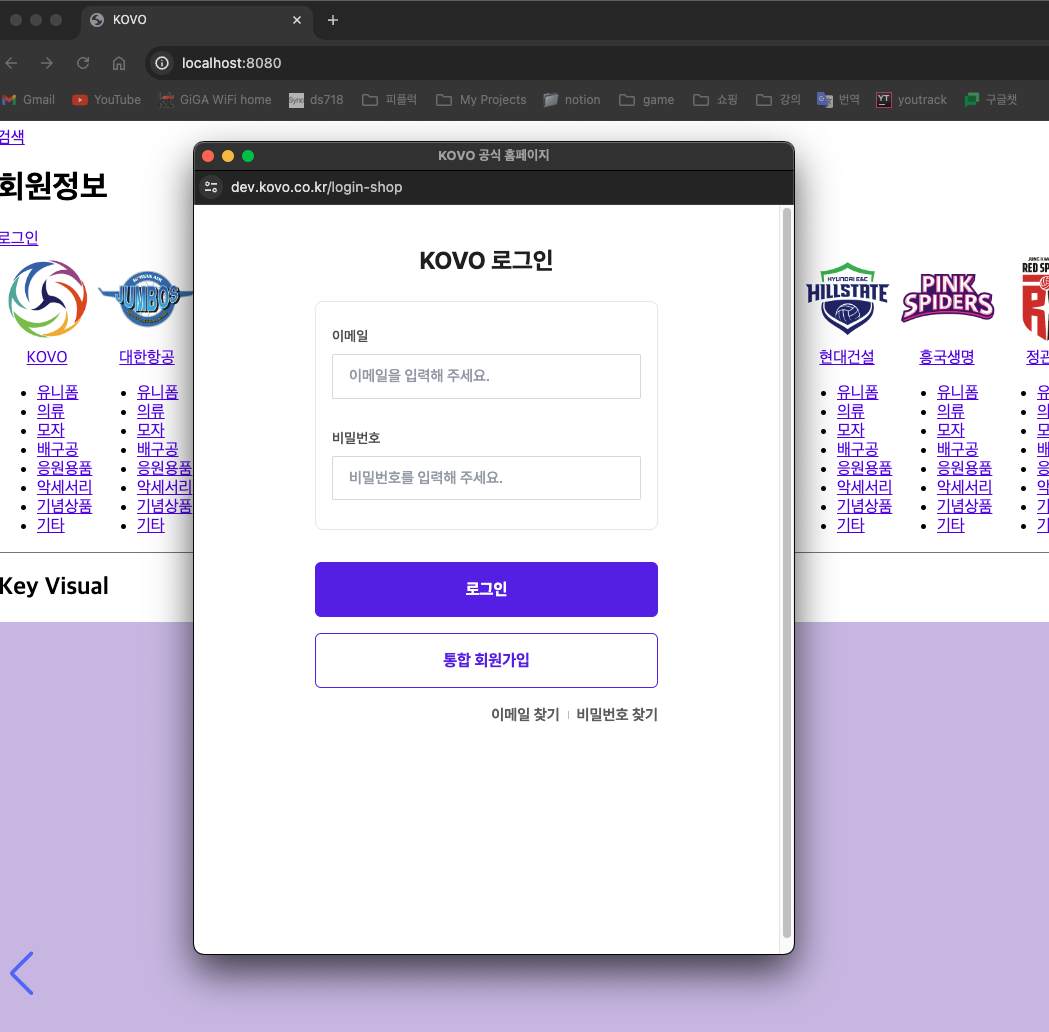Click the 통합 회원가입 signup button

click(x=486, y=660)
